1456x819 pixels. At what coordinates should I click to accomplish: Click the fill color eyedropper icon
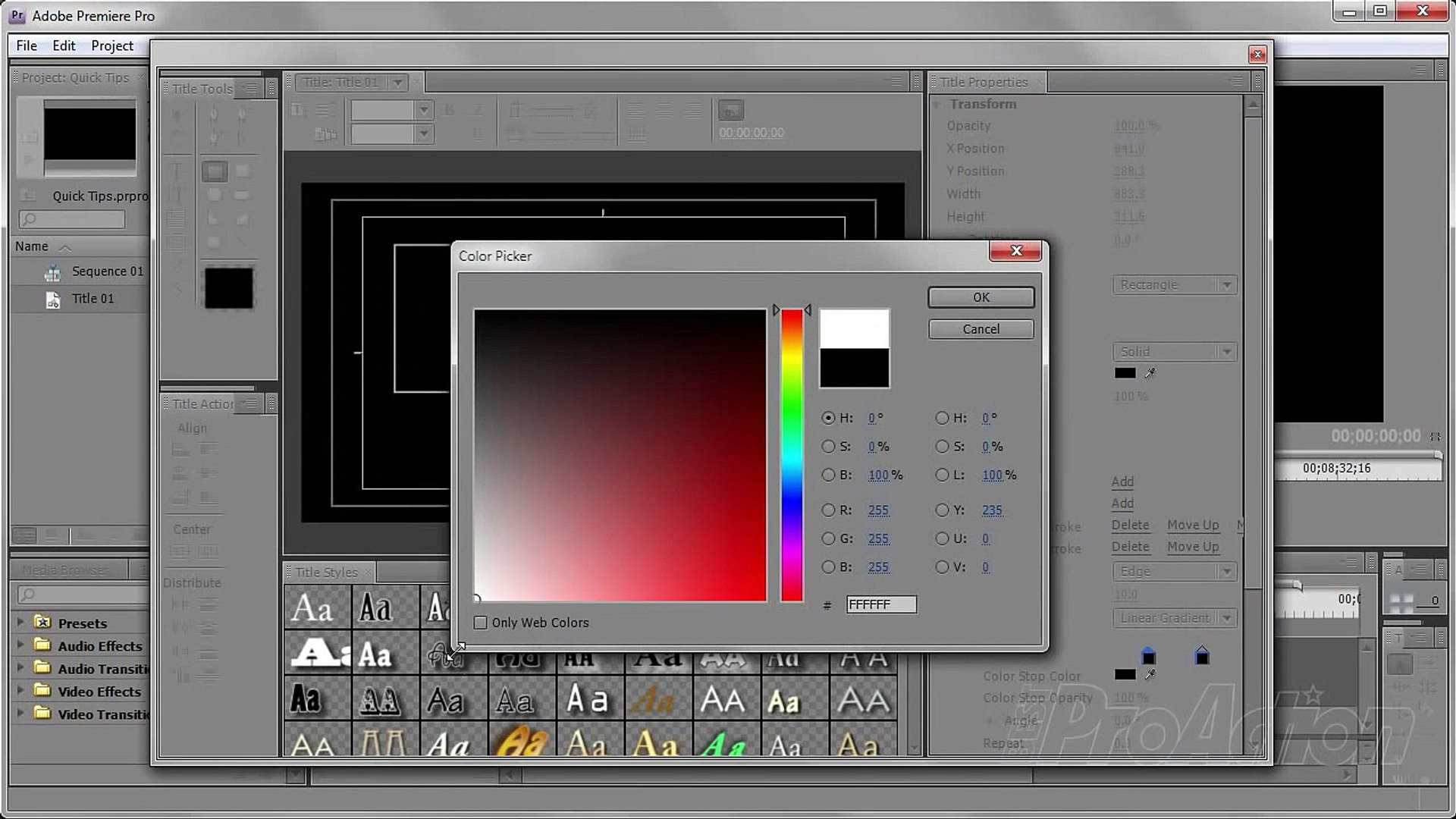pos(1150,373)
